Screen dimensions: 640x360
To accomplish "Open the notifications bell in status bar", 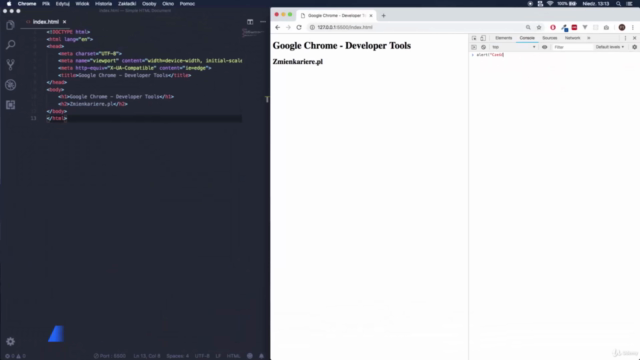I will click(262, 356).
